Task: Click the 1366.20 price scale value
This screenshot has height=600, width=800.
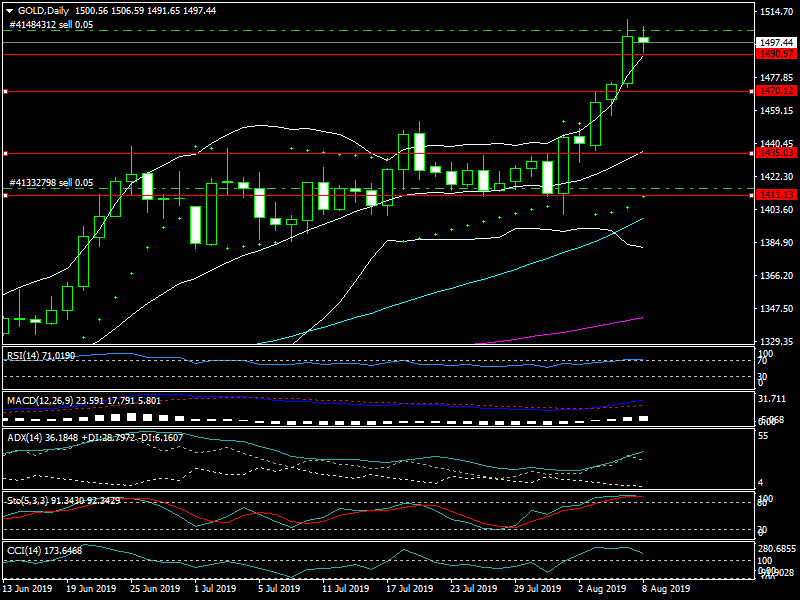Action: [777, 276]
